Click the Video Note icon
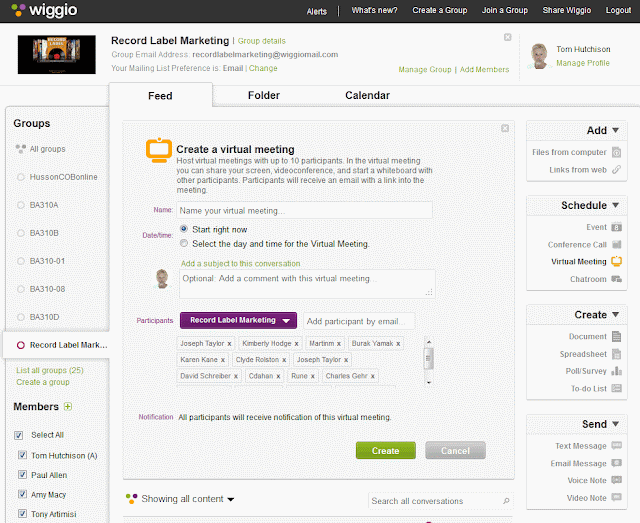Image resolution: width=640 pixels, height=523 pixels. 616,497
